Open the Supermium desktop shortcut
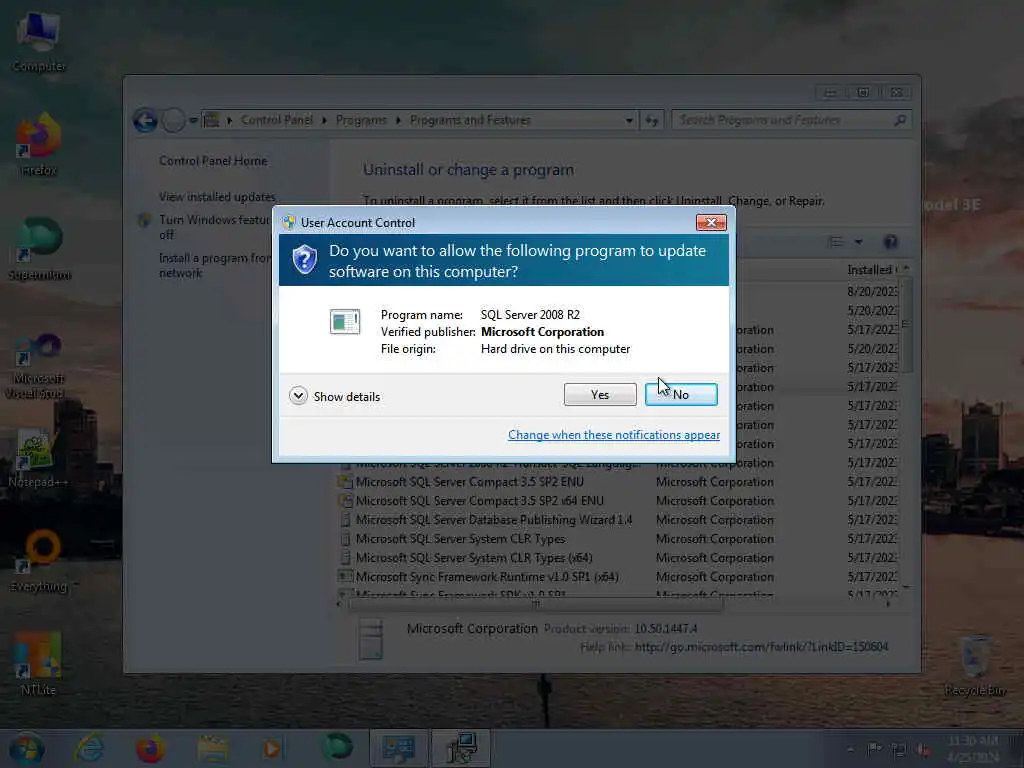 (39, 249)
